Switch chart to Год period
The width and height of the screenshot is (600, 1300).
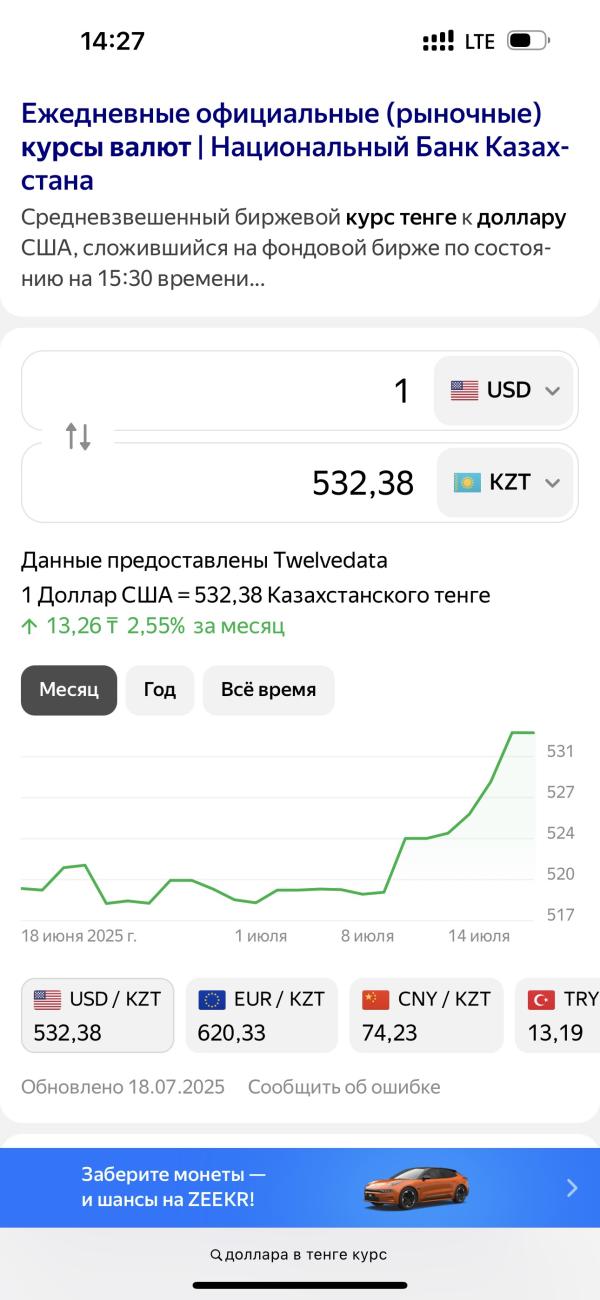tap(160, 690)
